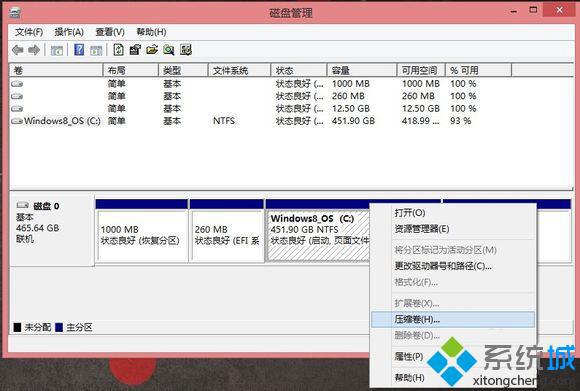The width and height of the screenshot is (580, 391).
Task: Select the 260 MB EFI partition block
Action: [x=227, y=236]
